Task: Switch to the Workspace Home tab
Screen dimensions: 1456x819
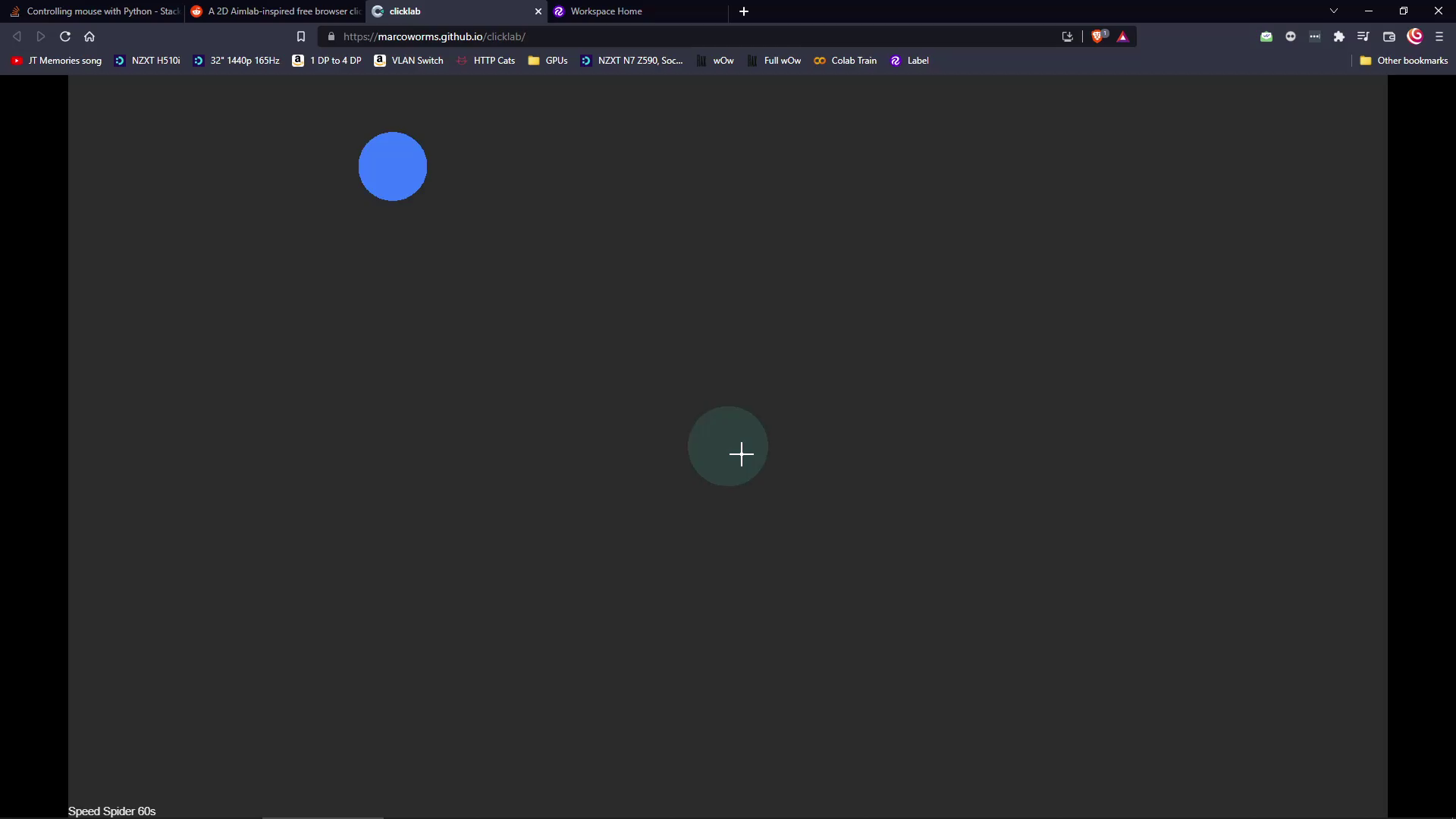Action: click(637, 11)
